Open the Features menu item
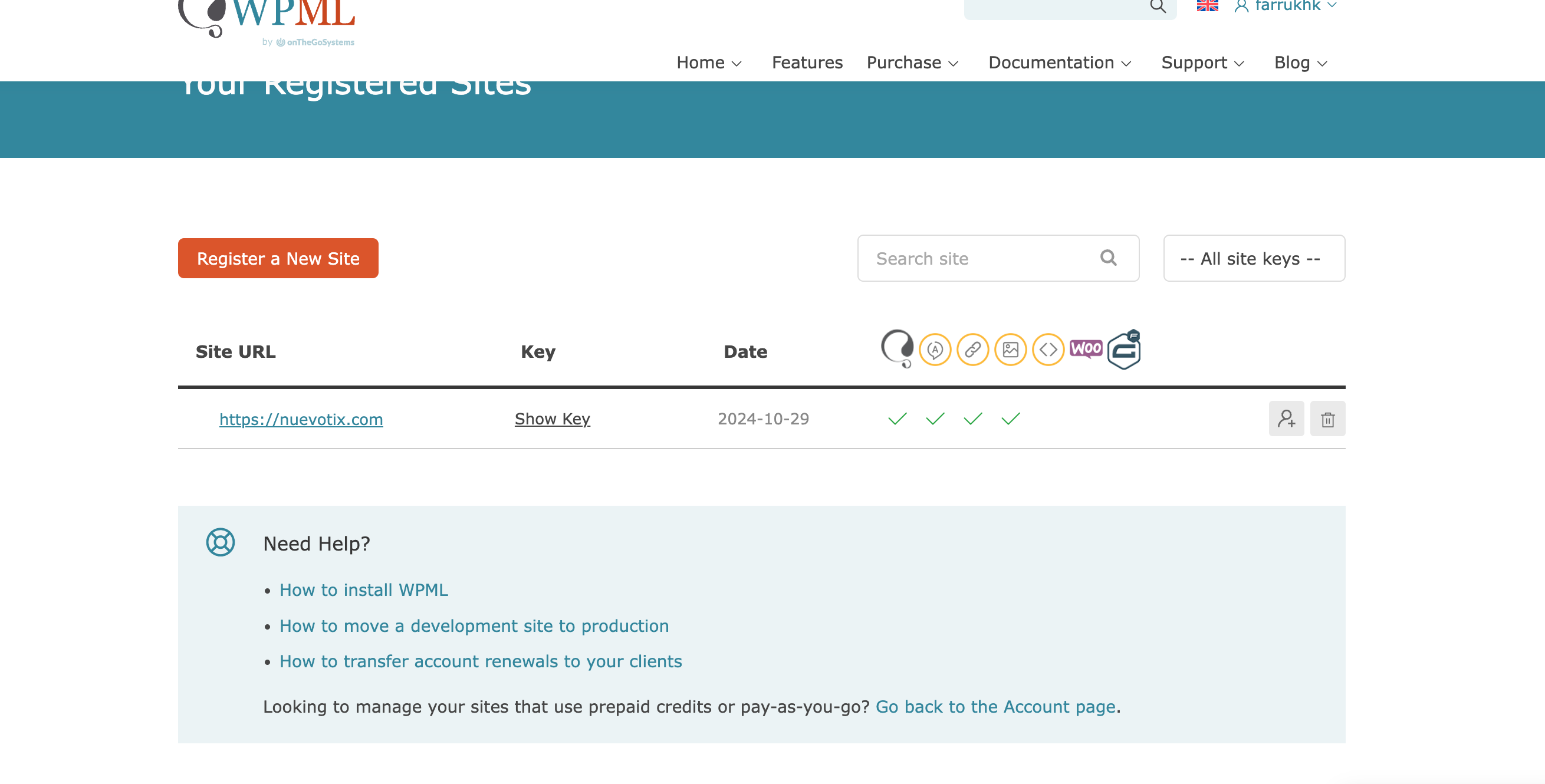This screenshot has width=1545, height=784. coord(807,62)
